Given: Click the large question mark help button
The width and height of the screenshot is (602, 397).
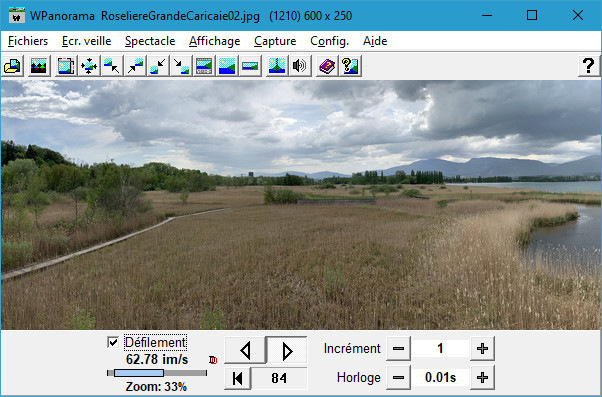Looking at the screenshot, I should pos(589,66).
